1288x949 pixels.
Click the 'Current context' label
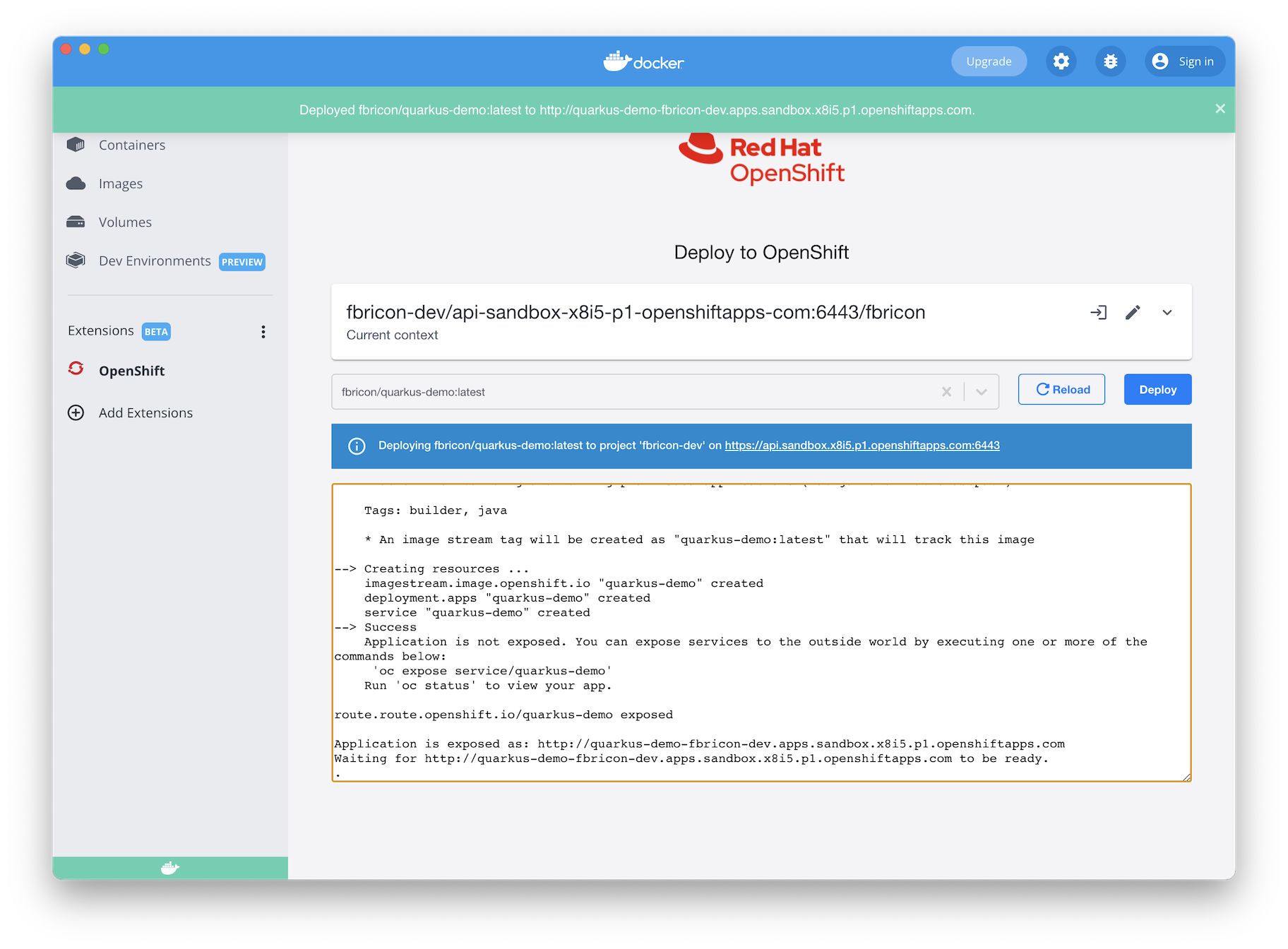coord(392,335)
